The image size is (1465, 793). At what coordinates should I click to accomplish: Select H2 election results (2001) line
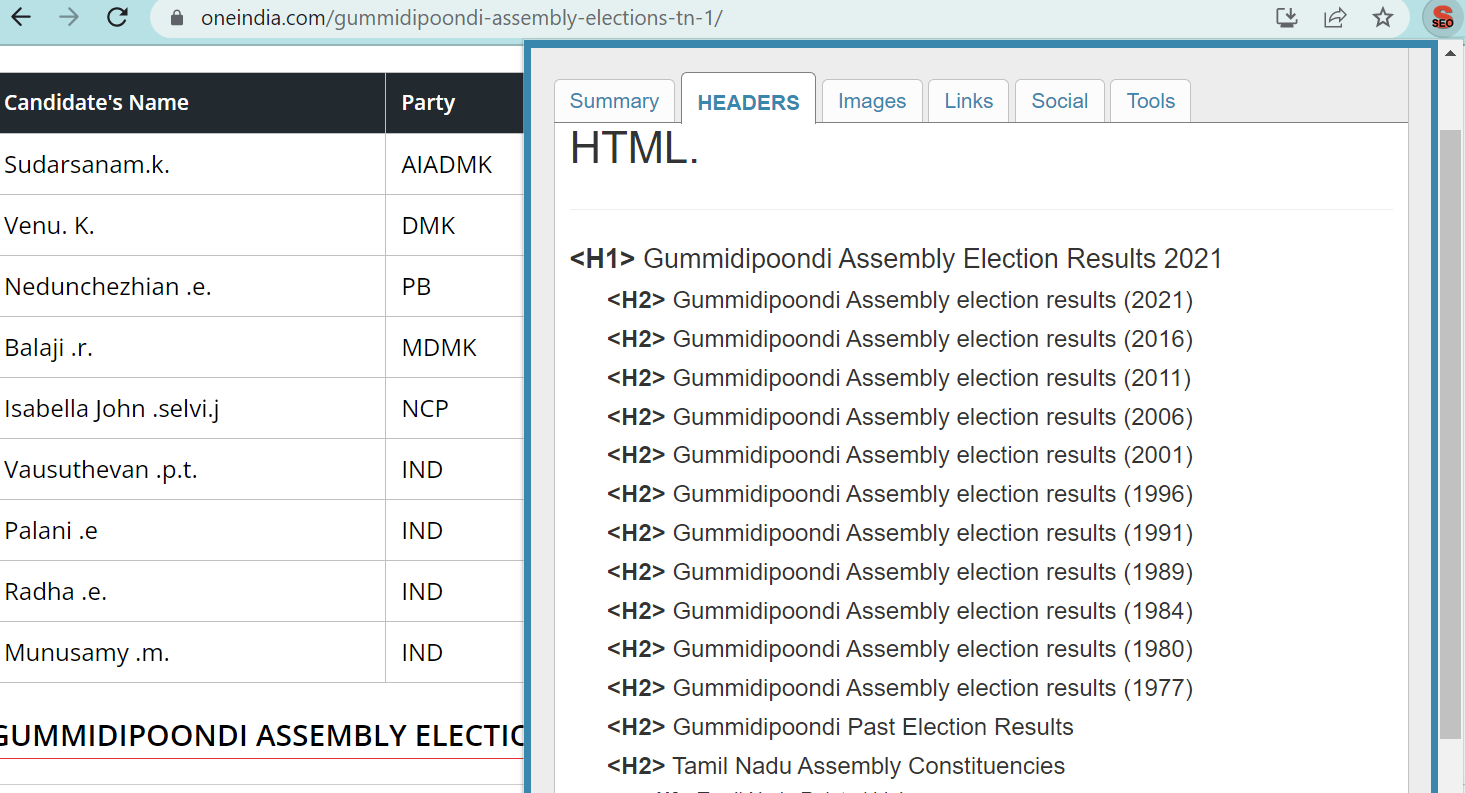tap(900, 455)
